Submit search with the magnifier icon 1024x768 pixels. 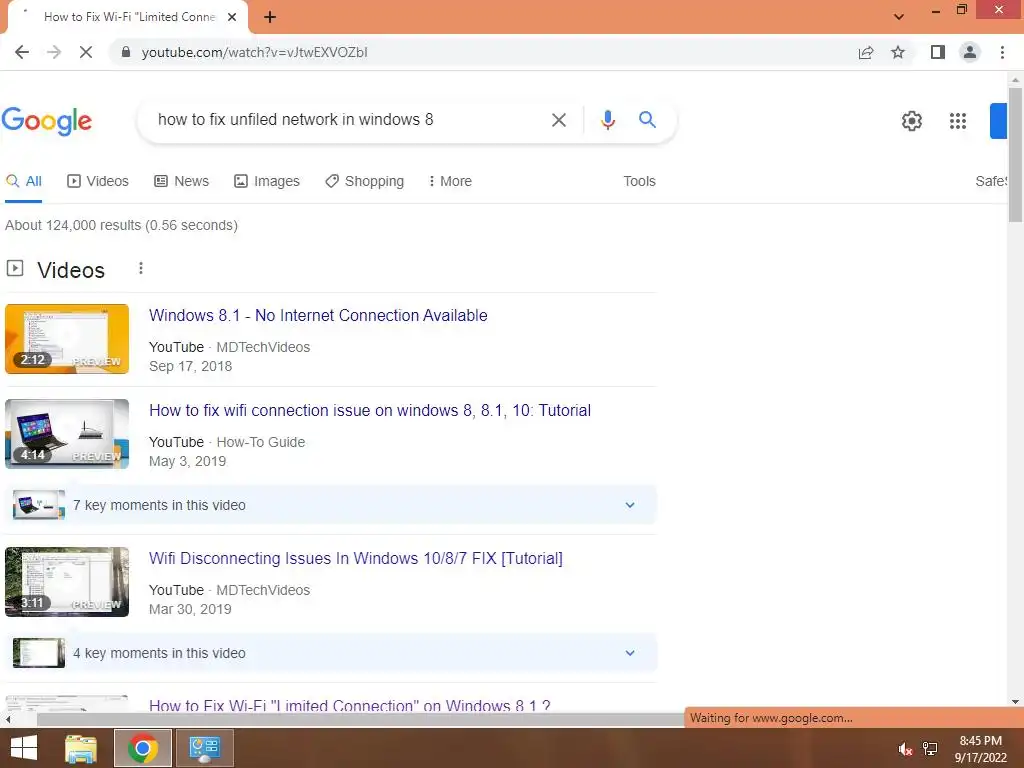pyautogui.click(x=647, y=120)
